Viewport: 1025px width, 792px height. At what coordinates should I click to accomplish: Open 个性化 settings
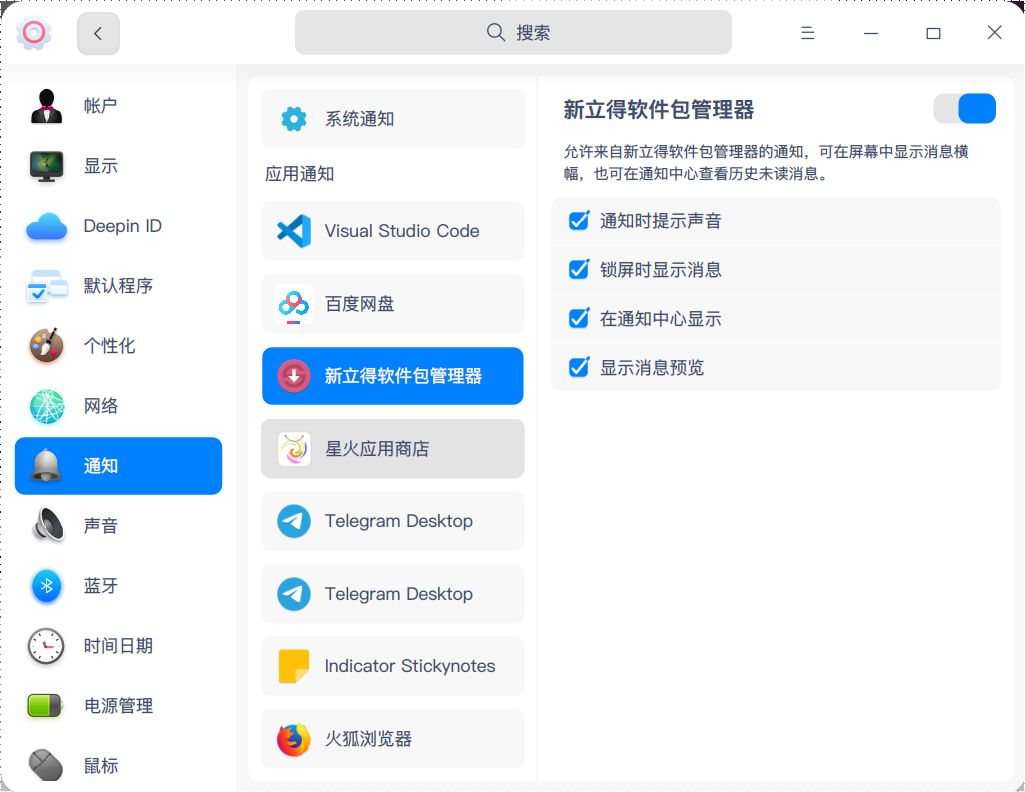coord(118,346)
